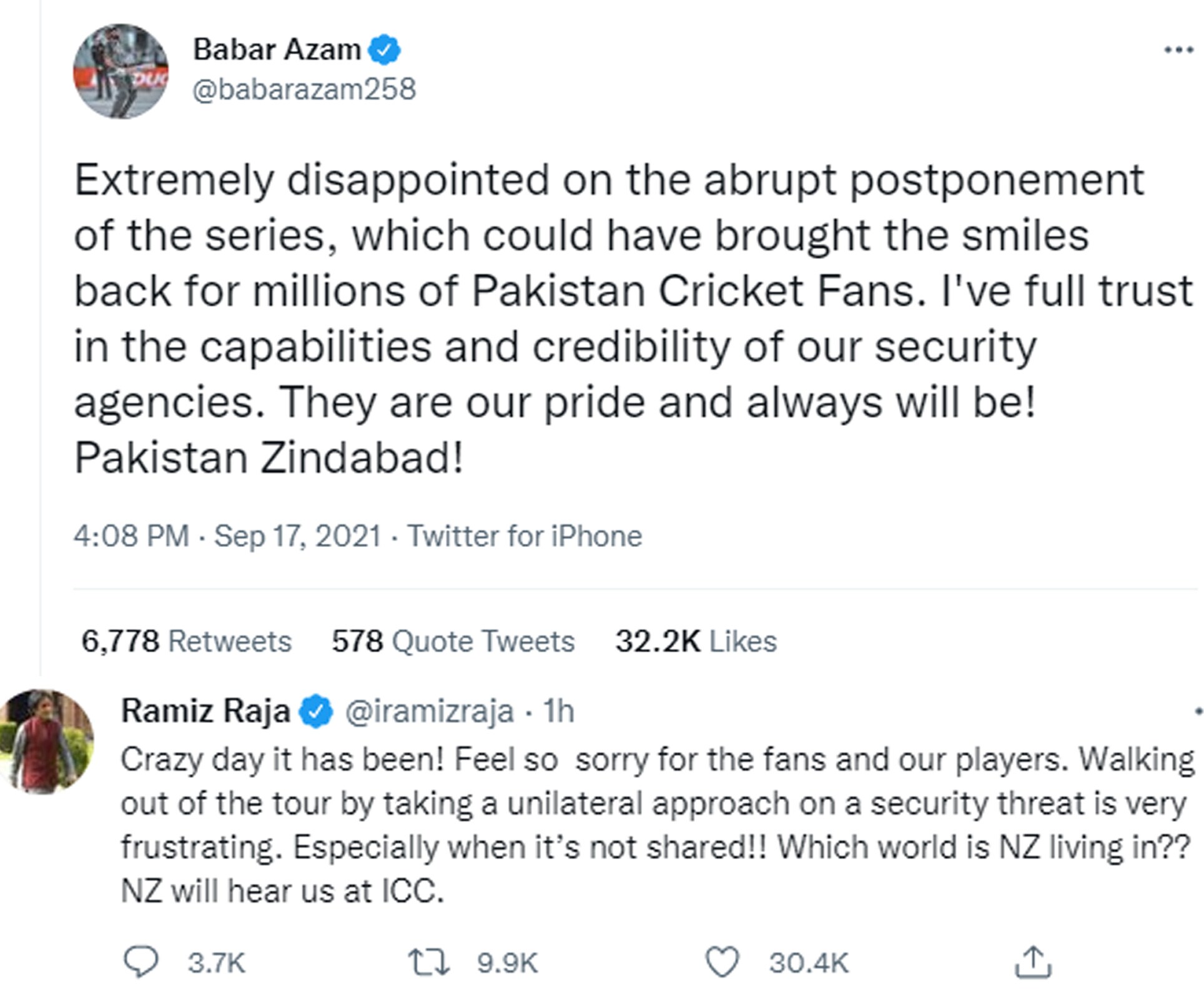Screen dimensions: 1204x999
Task: Like Ramiz Raja's tweet
Action: point(722,962)
